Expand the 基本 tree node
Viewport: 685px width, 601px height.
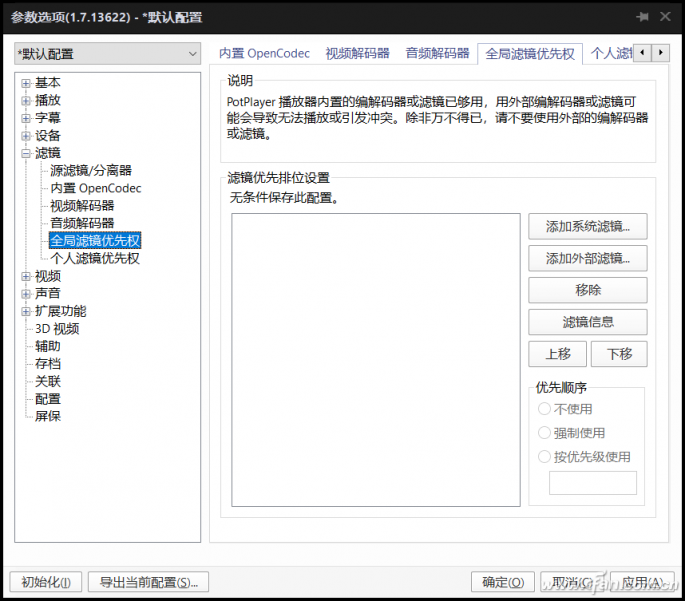click(26, 83)
